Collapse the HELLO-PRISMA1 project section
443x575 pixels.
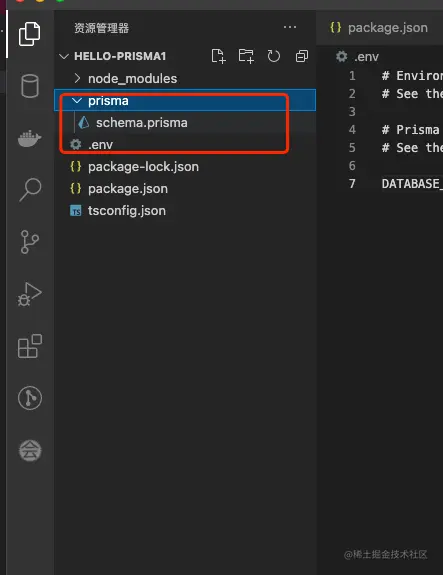113,56
